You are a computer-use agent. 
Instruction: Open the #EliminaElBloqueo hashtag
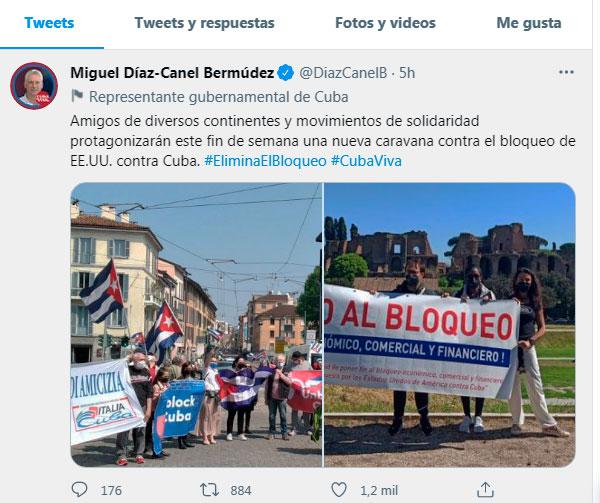tap(265, 161)
